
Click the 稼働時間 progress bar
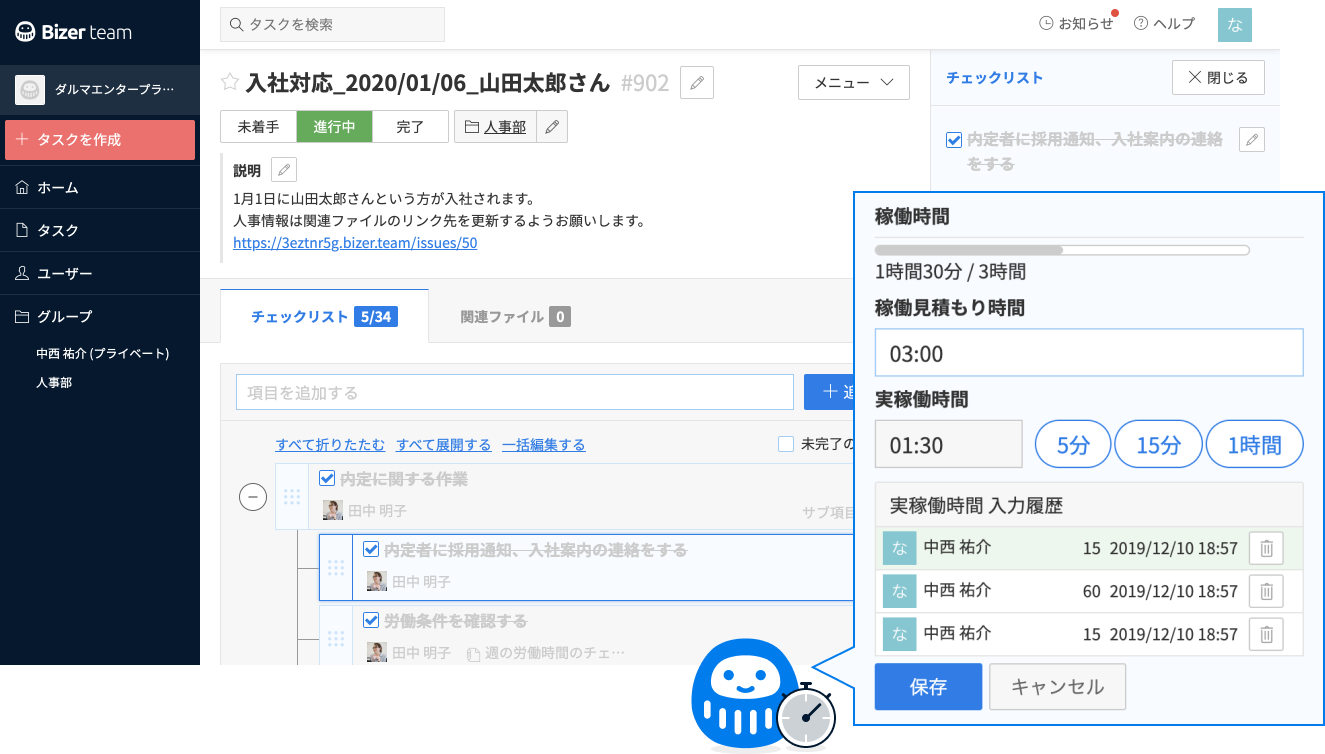pyautogui.click(x=1063, y=249)
